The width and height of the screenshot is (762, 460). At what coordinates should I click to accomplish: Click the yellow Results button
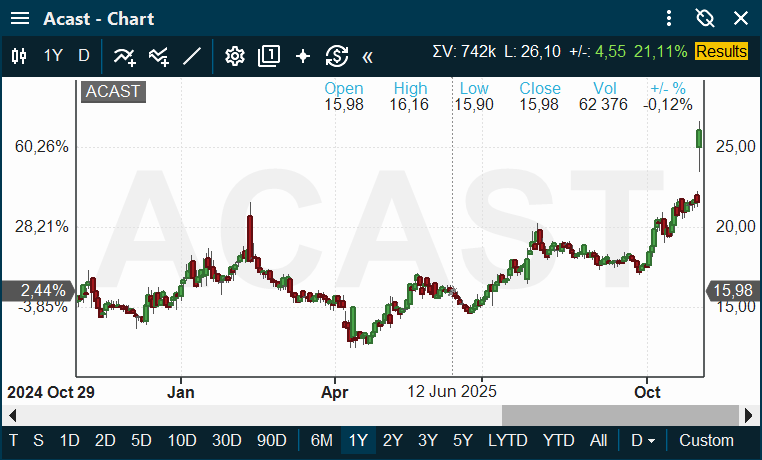(x=721, y=51)
